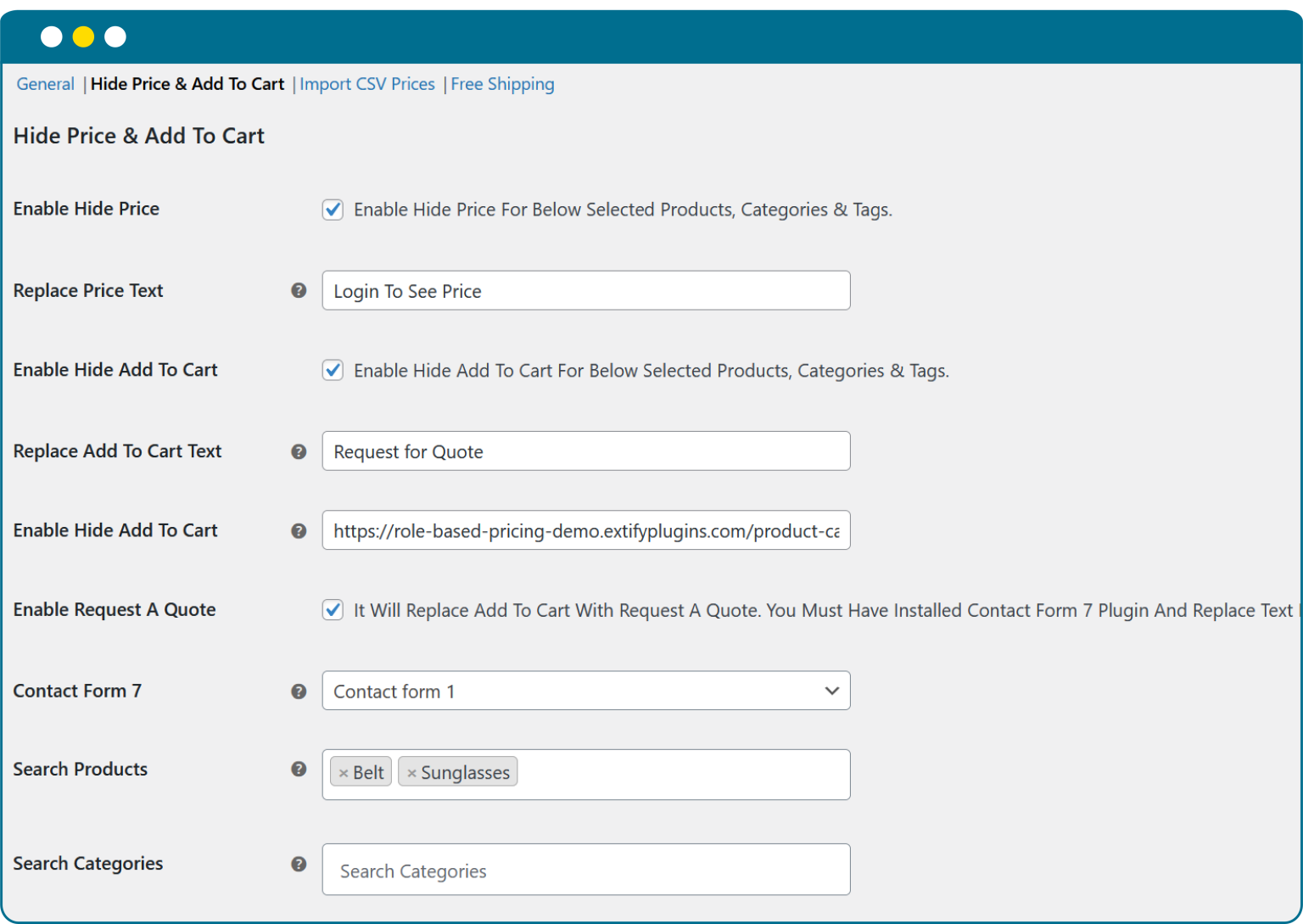
Task: Open the Import CSV Prices tab
Action: [x=366, y=84]
